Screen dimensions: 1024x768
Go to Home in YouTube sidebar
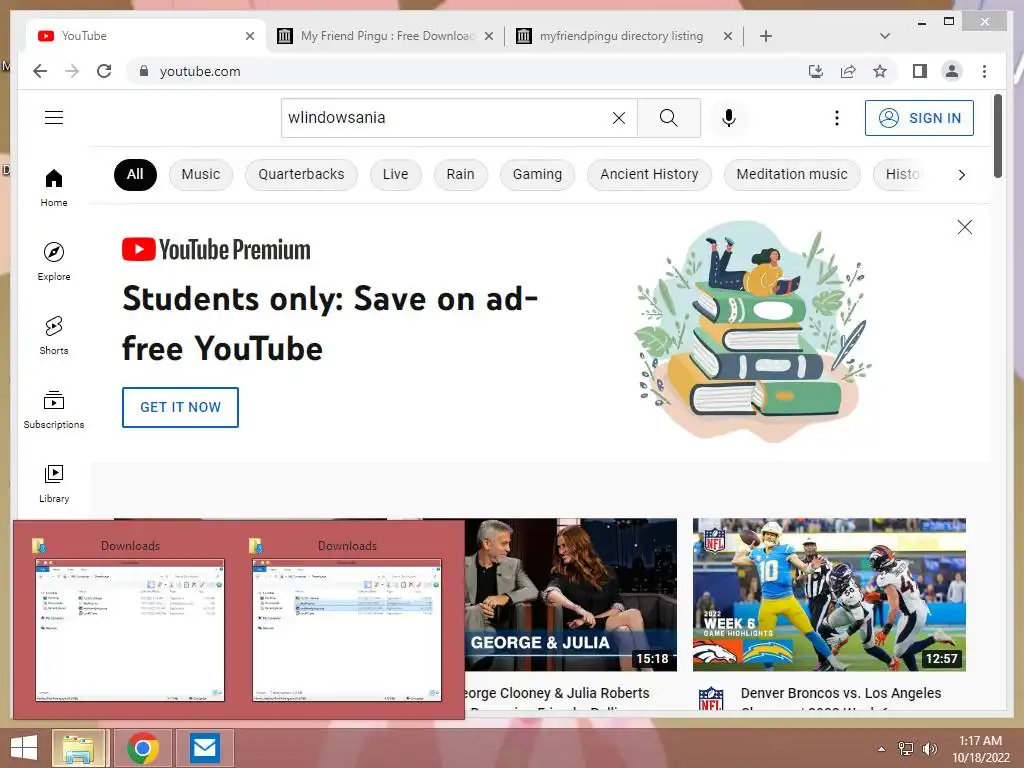(54, 187)
